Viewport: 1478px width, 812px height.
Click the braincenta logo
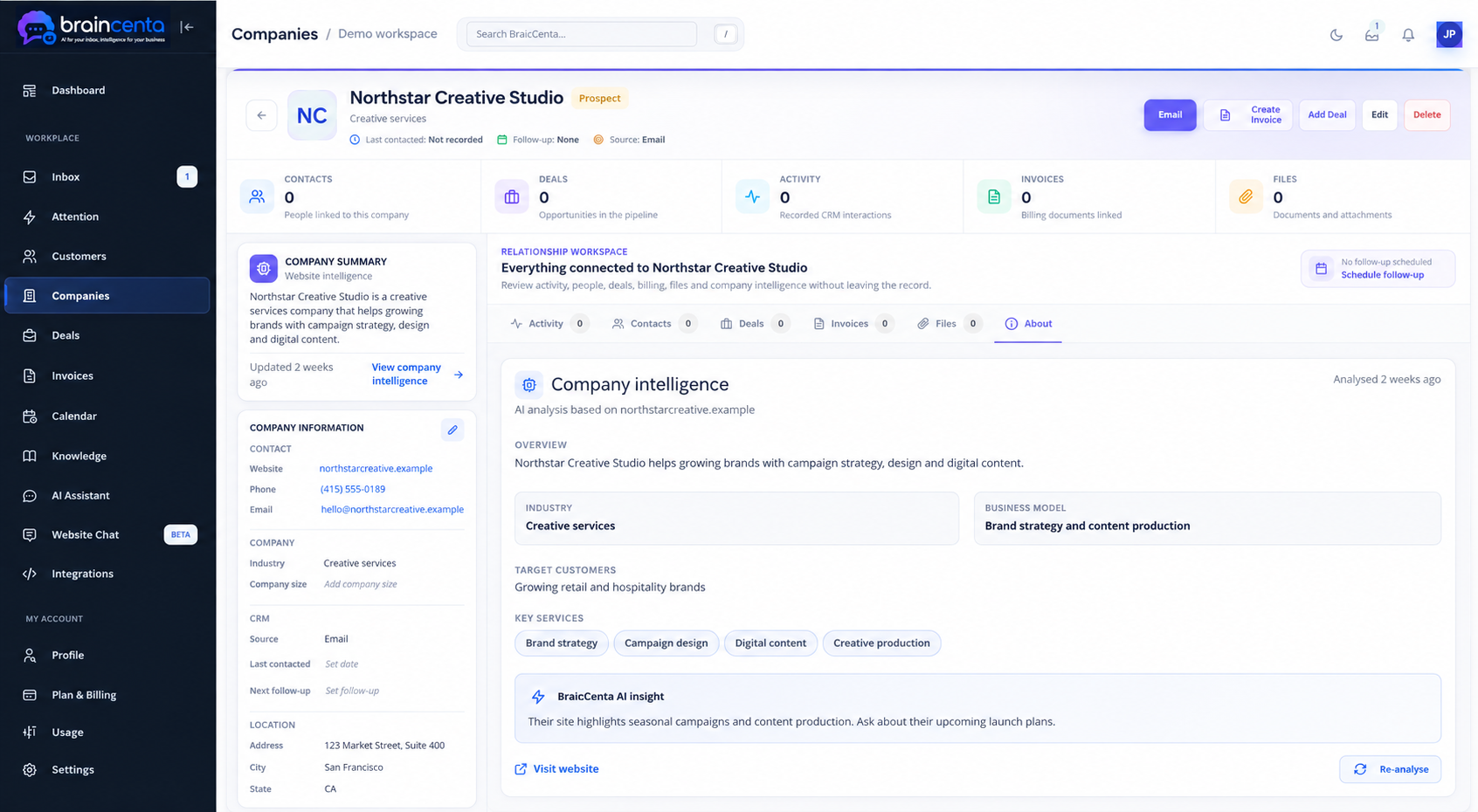click(x=92, y=27)
